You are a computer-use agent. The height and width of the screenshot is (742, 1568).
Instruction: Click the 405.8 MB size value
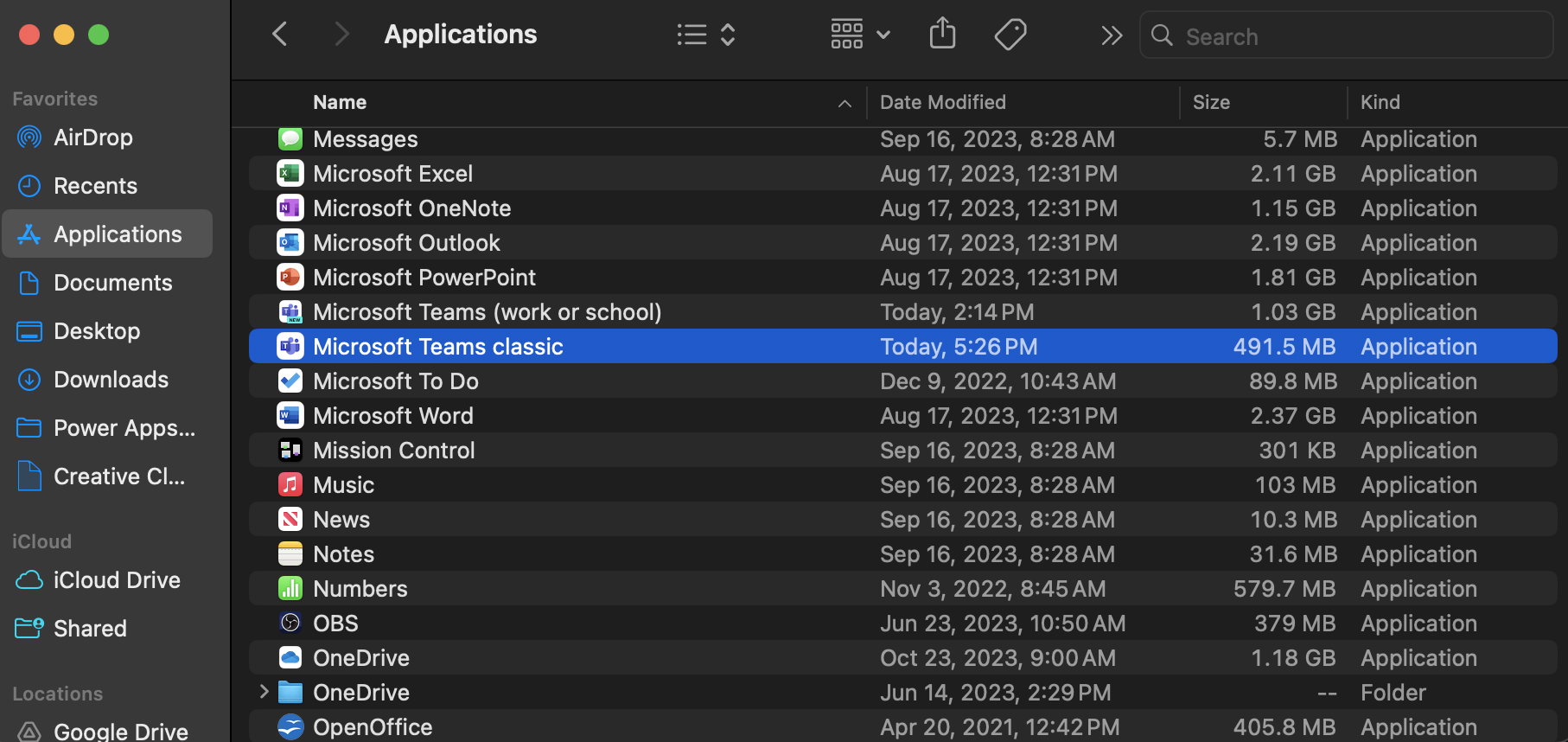[1284, 727]
